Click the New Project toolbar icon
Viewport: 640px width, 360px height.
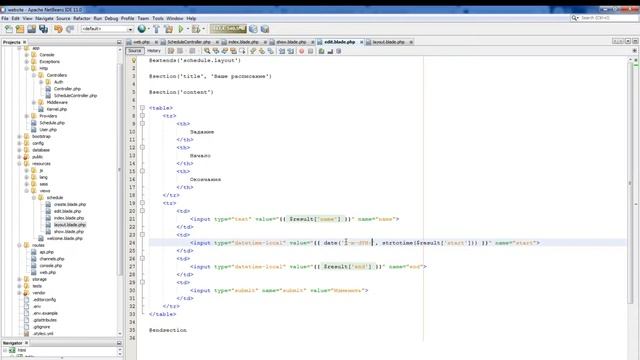pyautogui.click(x=20, y=29)
